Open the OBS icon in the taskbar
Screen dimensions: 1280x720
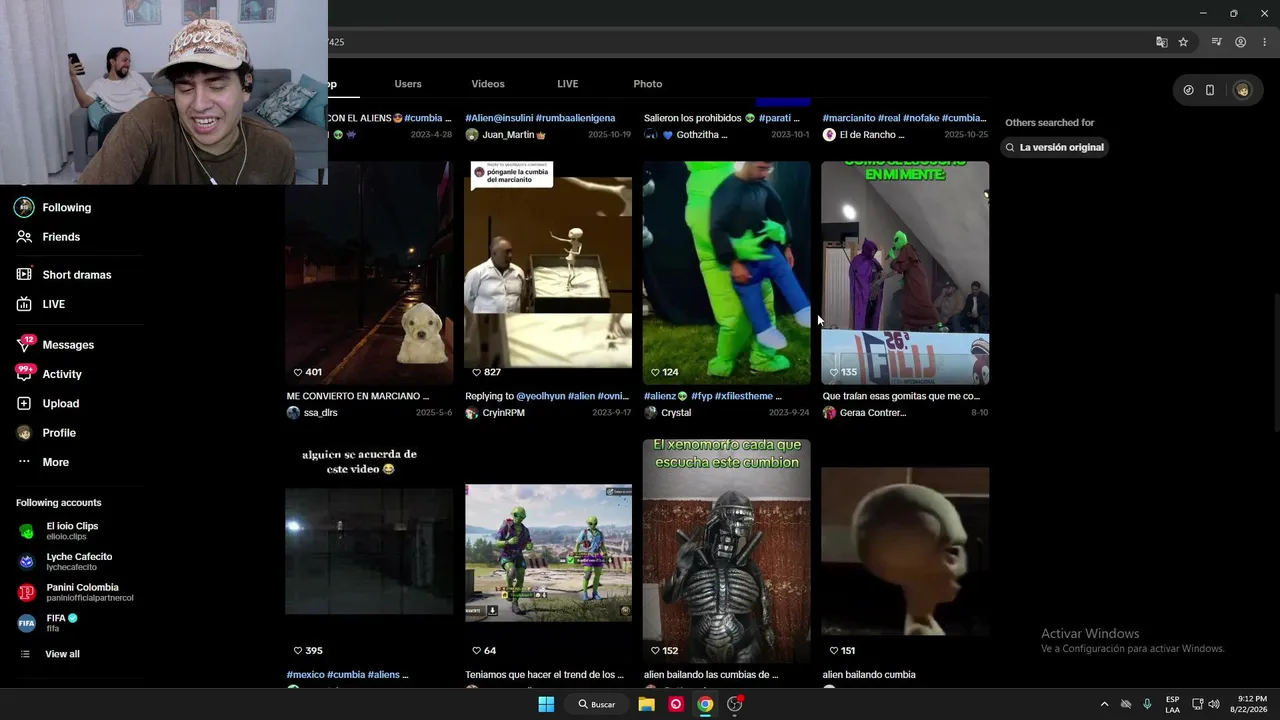click(735, 704)
